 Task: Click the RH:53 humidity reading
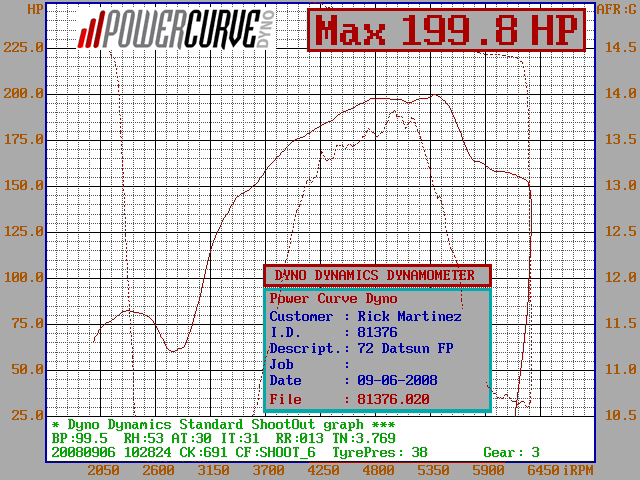144,438
